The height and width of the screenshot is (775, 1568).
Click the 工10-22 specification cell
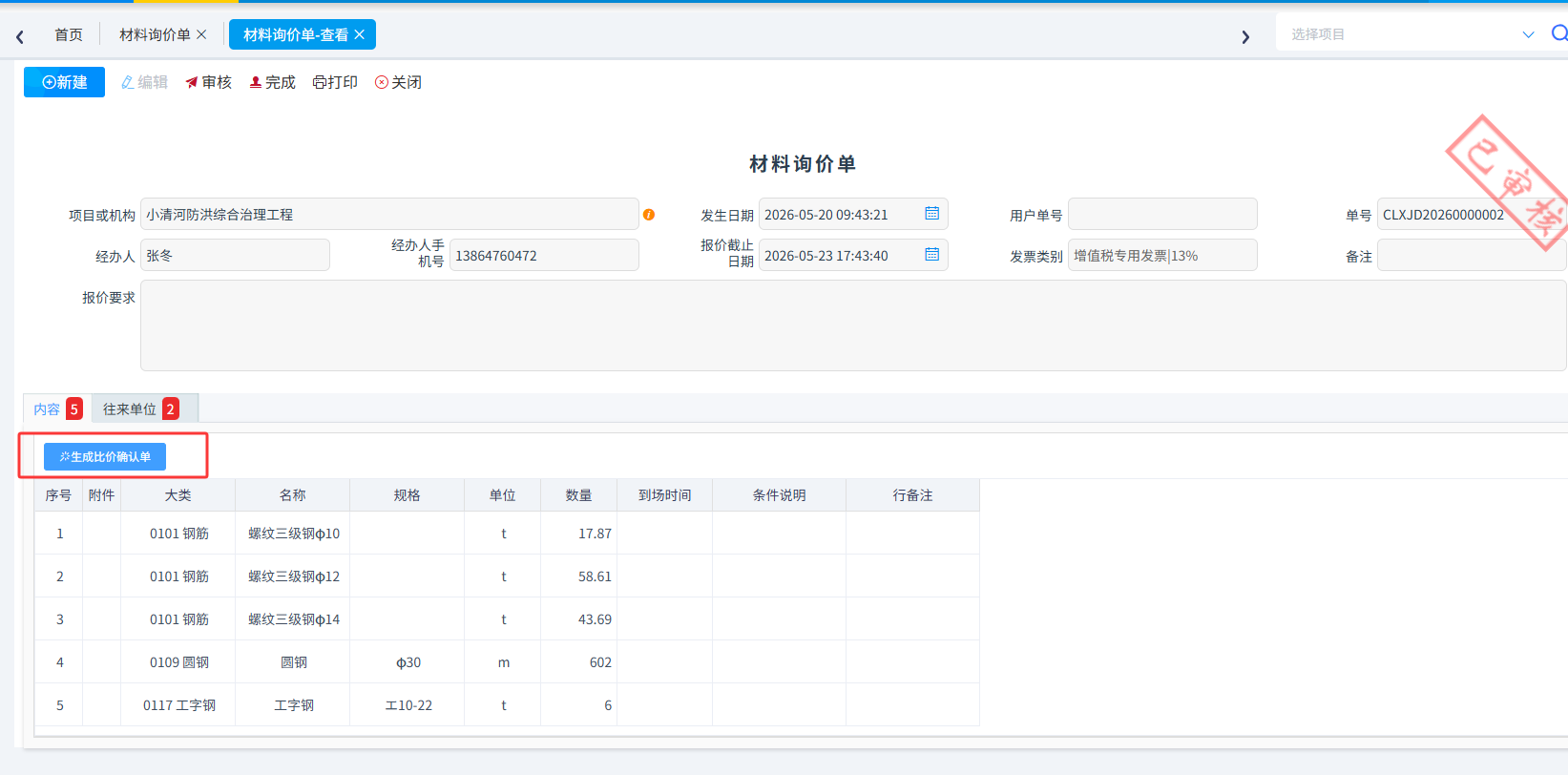[x=408, y=705]
